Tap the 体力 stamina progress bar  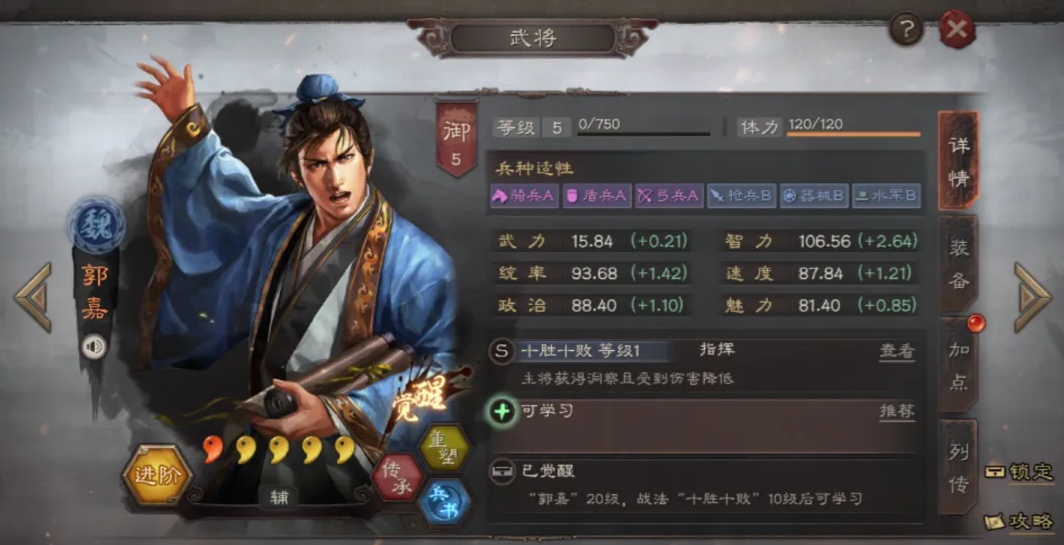pos(853,134)
